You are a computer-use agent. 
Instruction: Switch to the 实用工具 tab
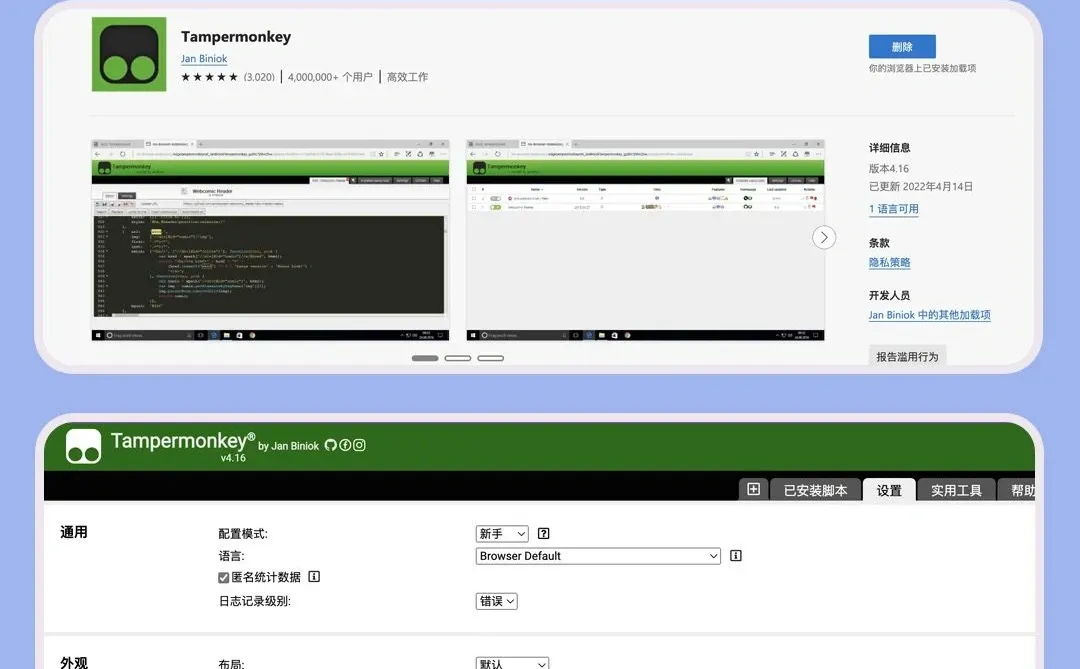(x=955, y=489)
